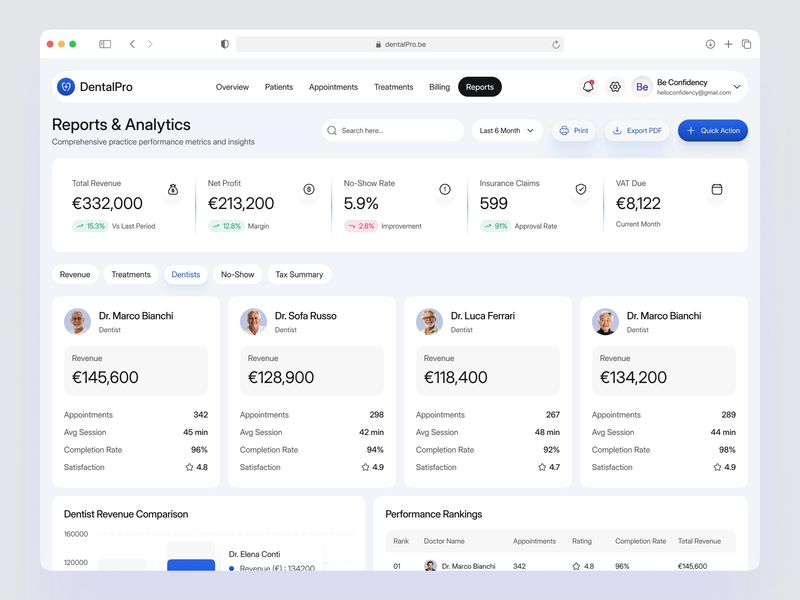Click Dr. Luca Ferrari's profile photo
The width and height of the screenshot is (800, 600).
(x=428, y=320)
